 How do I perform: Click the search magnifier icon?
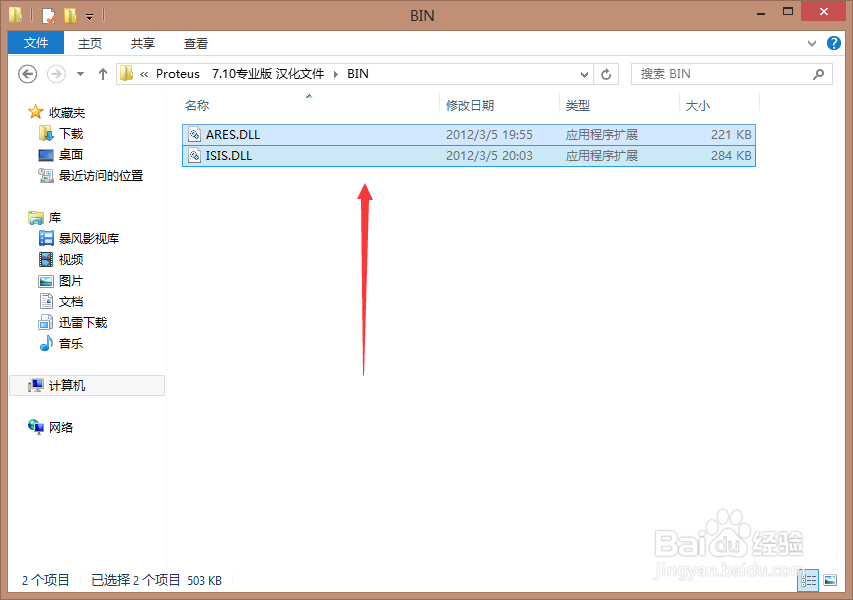click(818, 74)
